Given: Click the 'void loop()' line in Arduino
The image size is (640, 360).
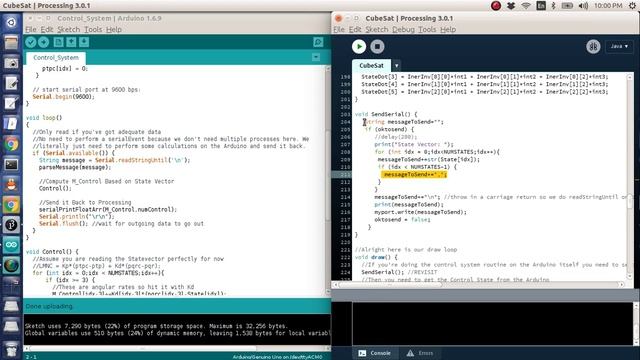Looking at the screenshot, I should point(44,118).
